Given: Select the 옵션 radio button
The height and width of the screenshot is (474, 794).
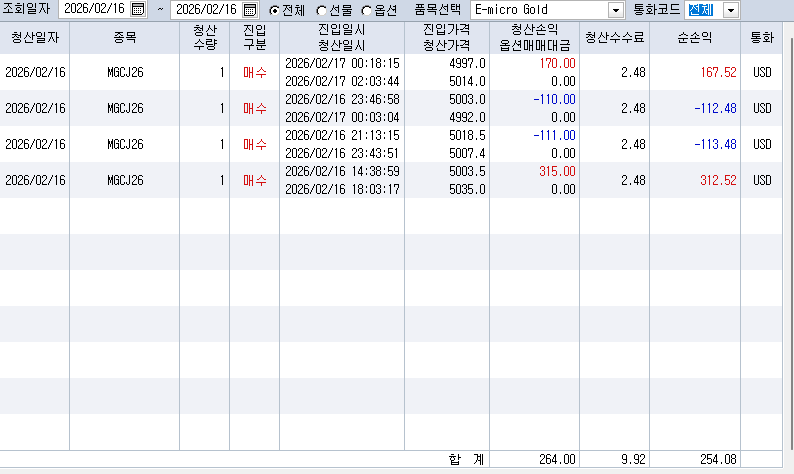Looking at the screenshot, I should click(x=366, y=10).
